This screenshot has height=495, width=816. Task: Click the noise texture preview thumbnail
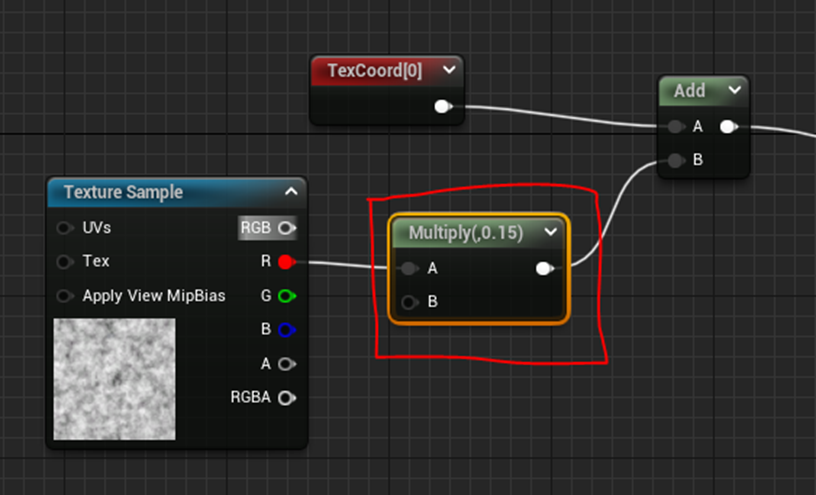[x=114, y=379]
